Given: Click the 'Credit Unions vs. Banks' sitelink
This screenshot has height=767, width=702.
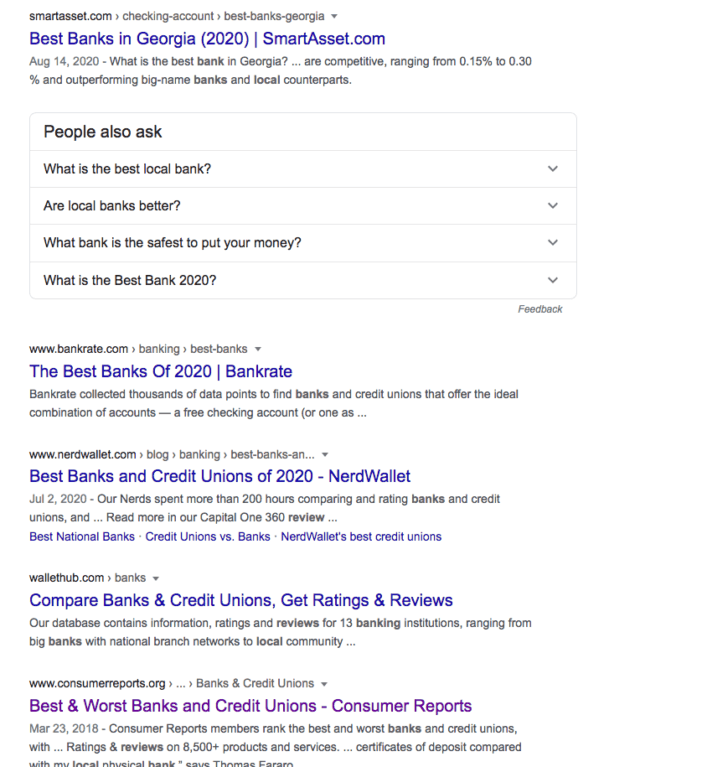Looking at the screenshot, I should (207, 537).
